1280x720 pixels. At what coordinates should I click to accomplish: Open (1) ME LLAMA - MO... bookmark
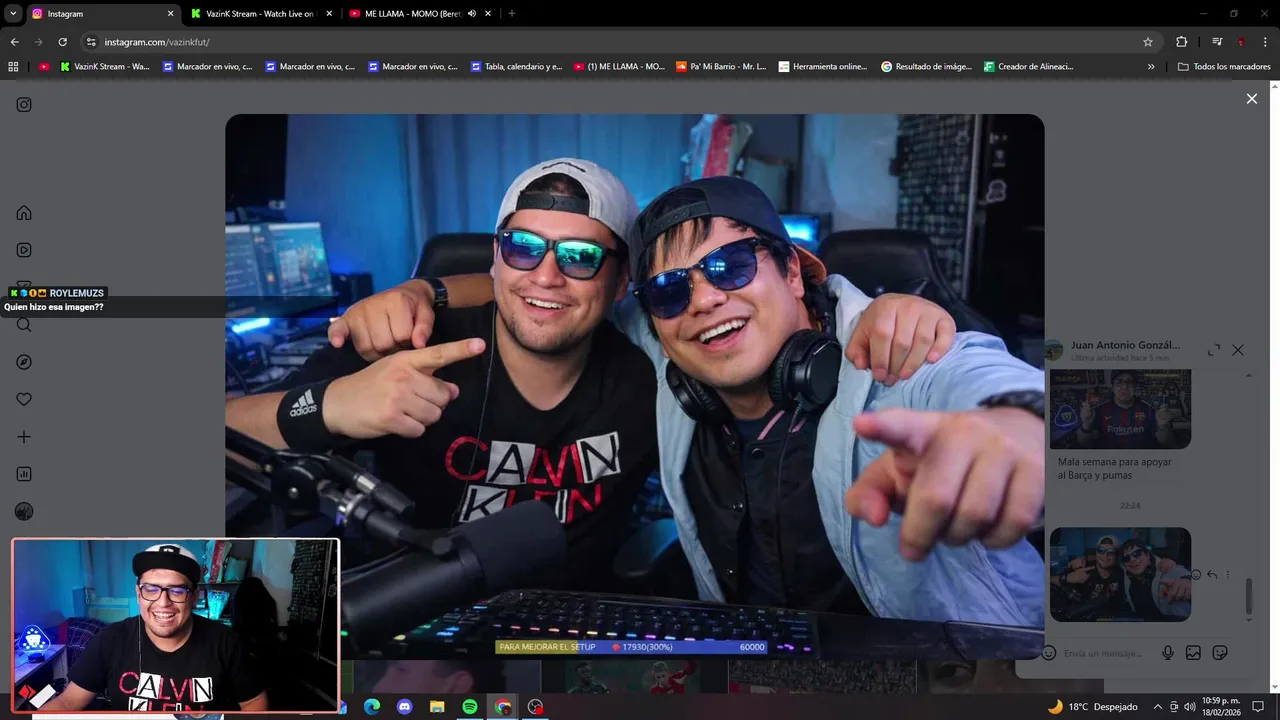pyautogui.click(x=619, y=67)
